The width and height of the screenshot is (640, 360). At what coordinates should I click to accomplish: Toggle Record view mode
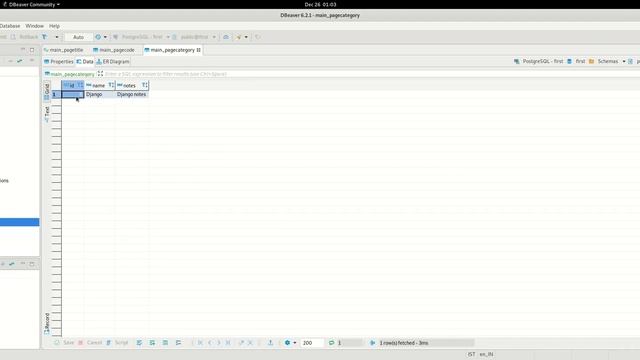(47, 324)
